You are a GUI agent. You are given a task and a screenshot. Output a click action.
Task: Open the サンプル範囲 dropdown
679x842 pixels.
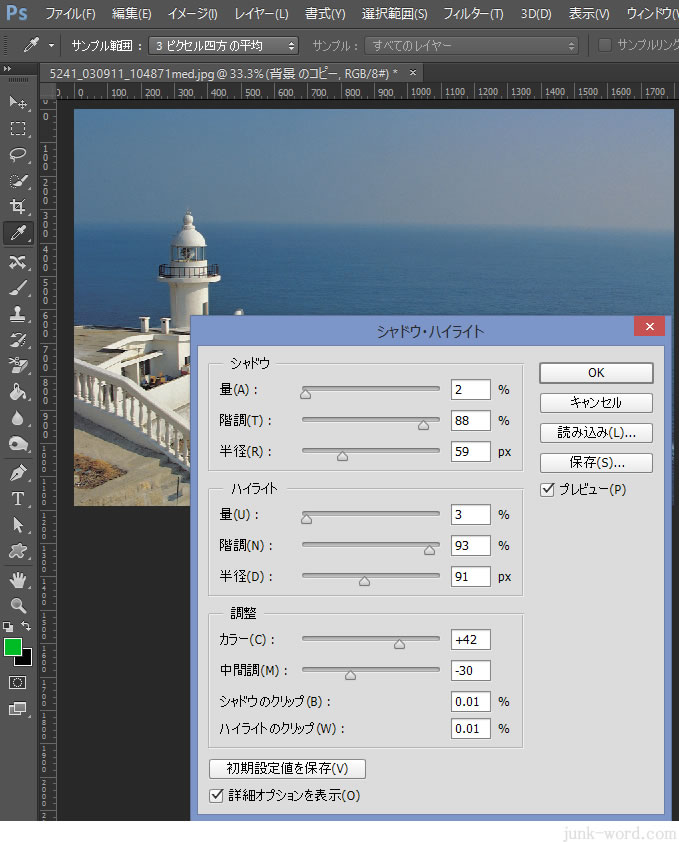[224, 46]
